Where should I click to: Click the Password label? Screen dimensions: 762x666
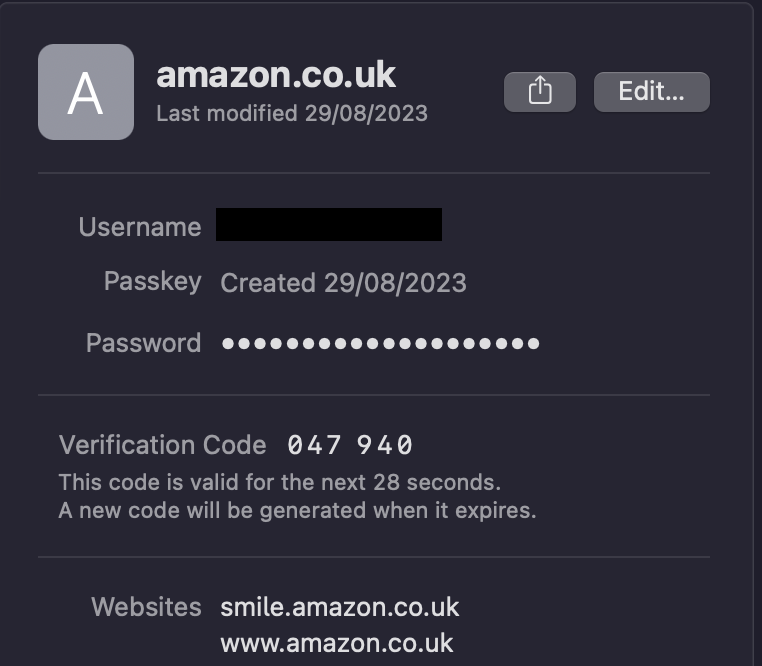coord(143,343)
